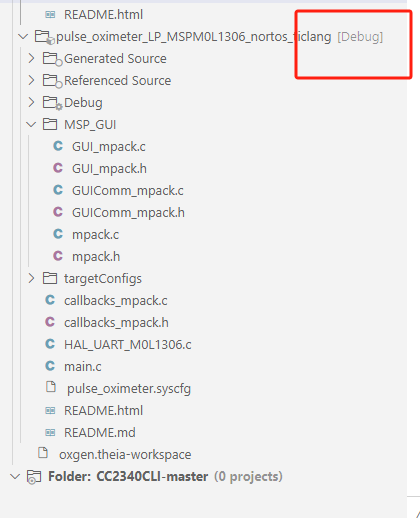Select the pulse_oximeter_LP_MSPM0L1306_nortos_ticlang project name
This screenshot has width=420, height=518.
tap(194, 37)
